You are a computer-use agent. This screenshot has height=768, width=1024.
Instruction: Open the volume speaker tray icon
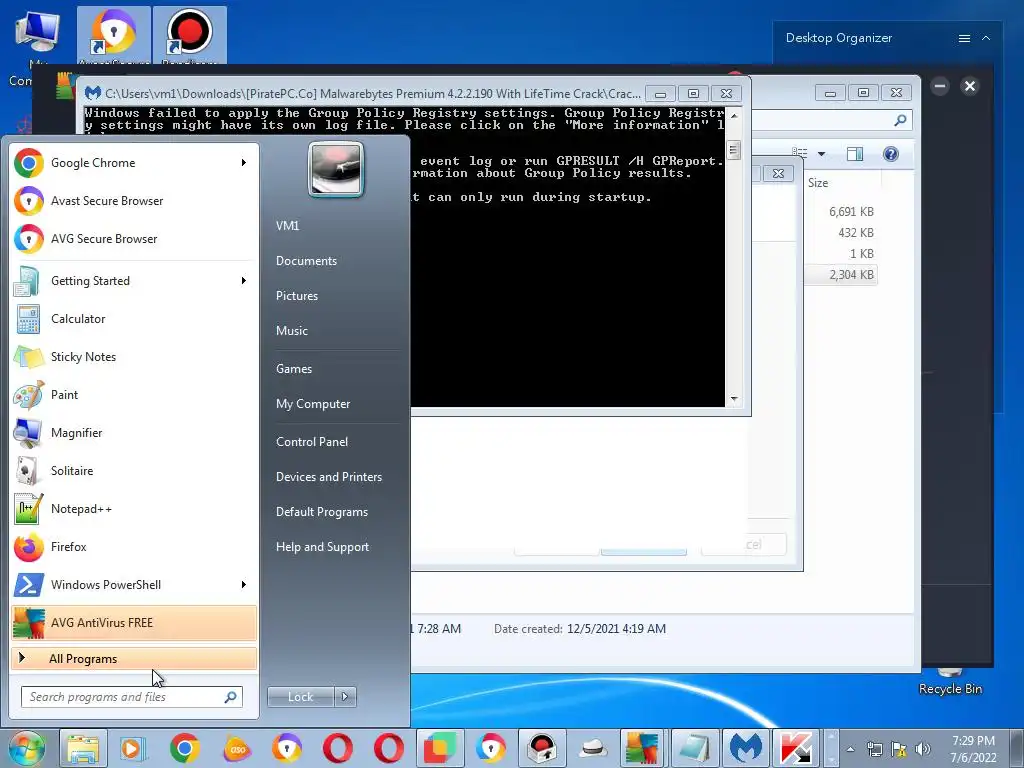(x=923, y=749)
